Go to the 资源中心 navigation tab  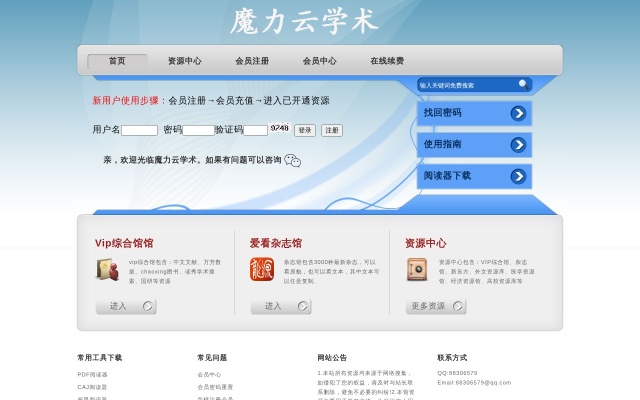click(x=184, y=61)
